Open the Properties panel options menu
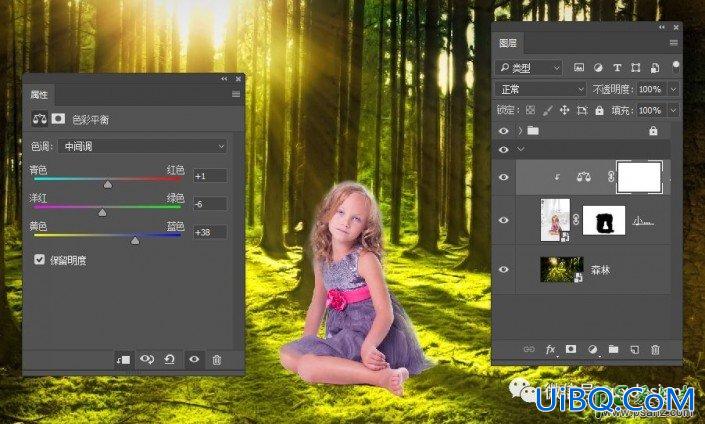The width and height of the screenshot is (705, 424). [x=236, y=94]
